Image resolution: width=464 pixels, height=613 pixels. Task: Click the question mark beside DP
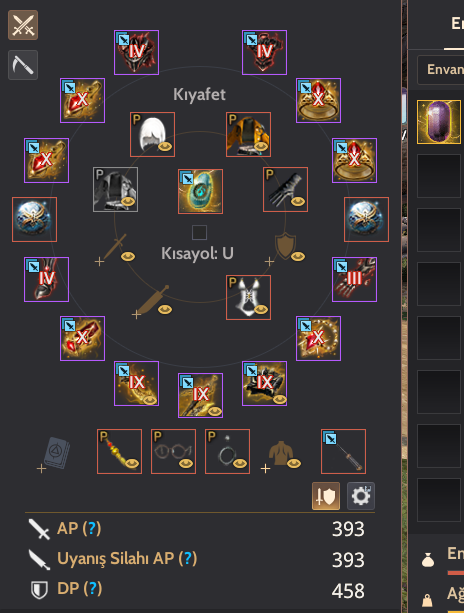coord(93,589)
